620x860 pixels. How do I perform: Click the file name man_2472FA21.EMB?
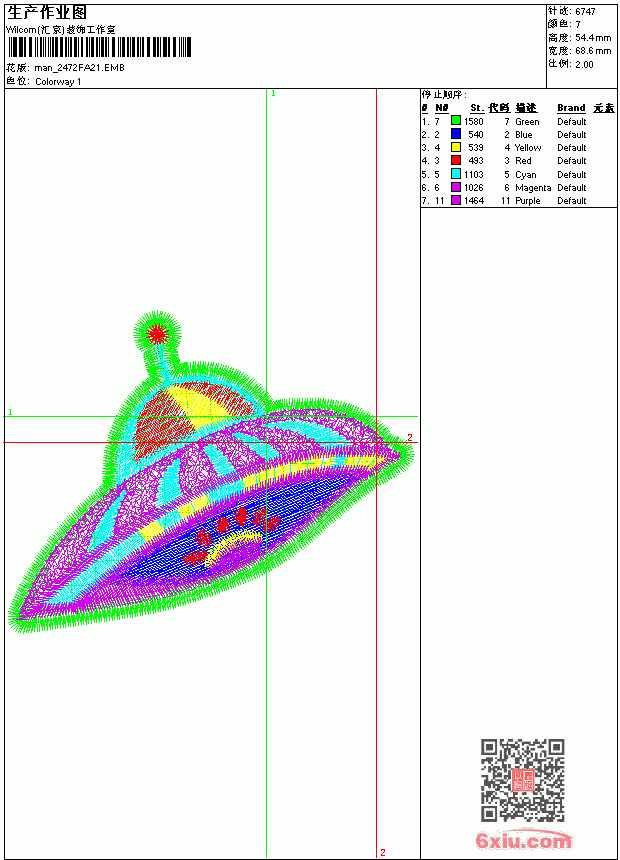[80, 68]
